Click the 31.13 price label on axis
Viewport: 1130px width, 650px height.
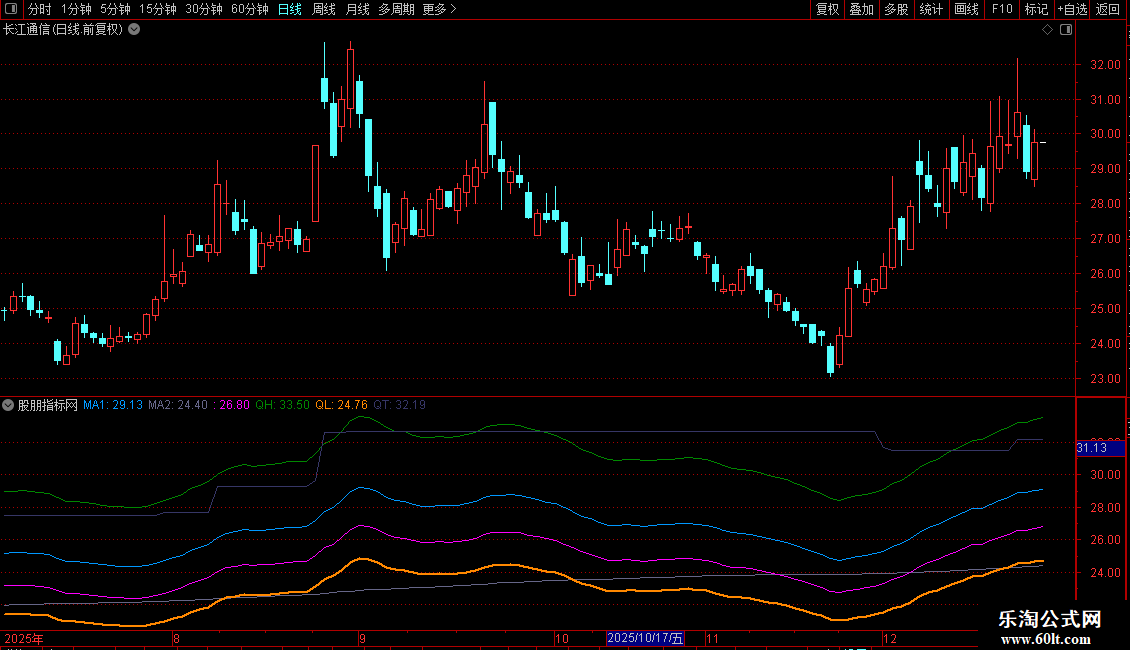coord(1091,448)
